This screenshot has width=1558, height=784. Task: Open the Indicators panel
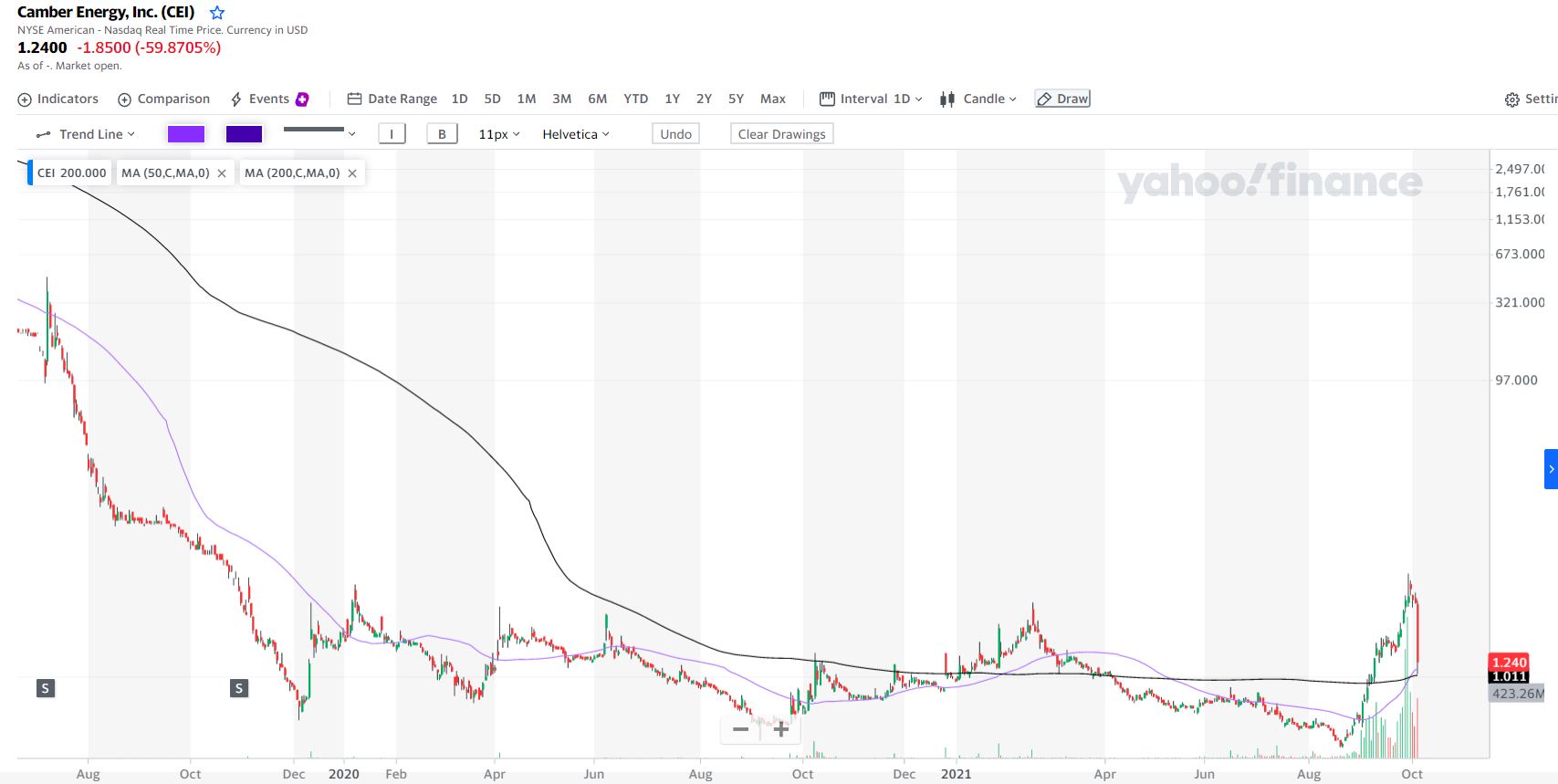58,99
